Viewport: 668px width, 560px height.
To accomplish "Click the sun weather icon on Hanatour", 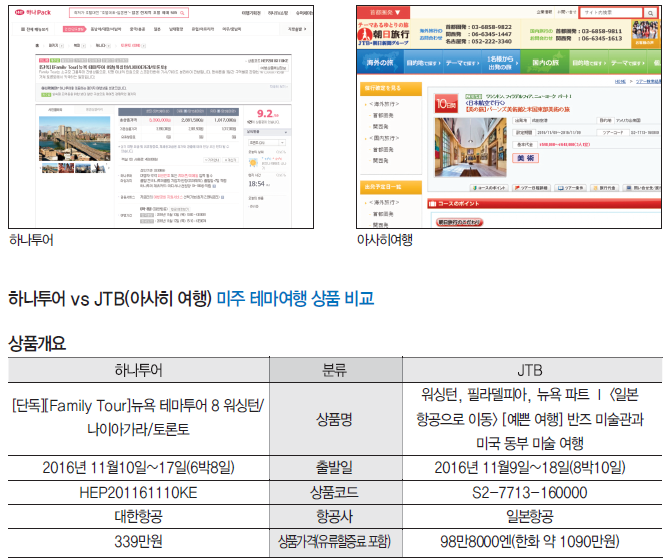I will [x=253, y=162].
